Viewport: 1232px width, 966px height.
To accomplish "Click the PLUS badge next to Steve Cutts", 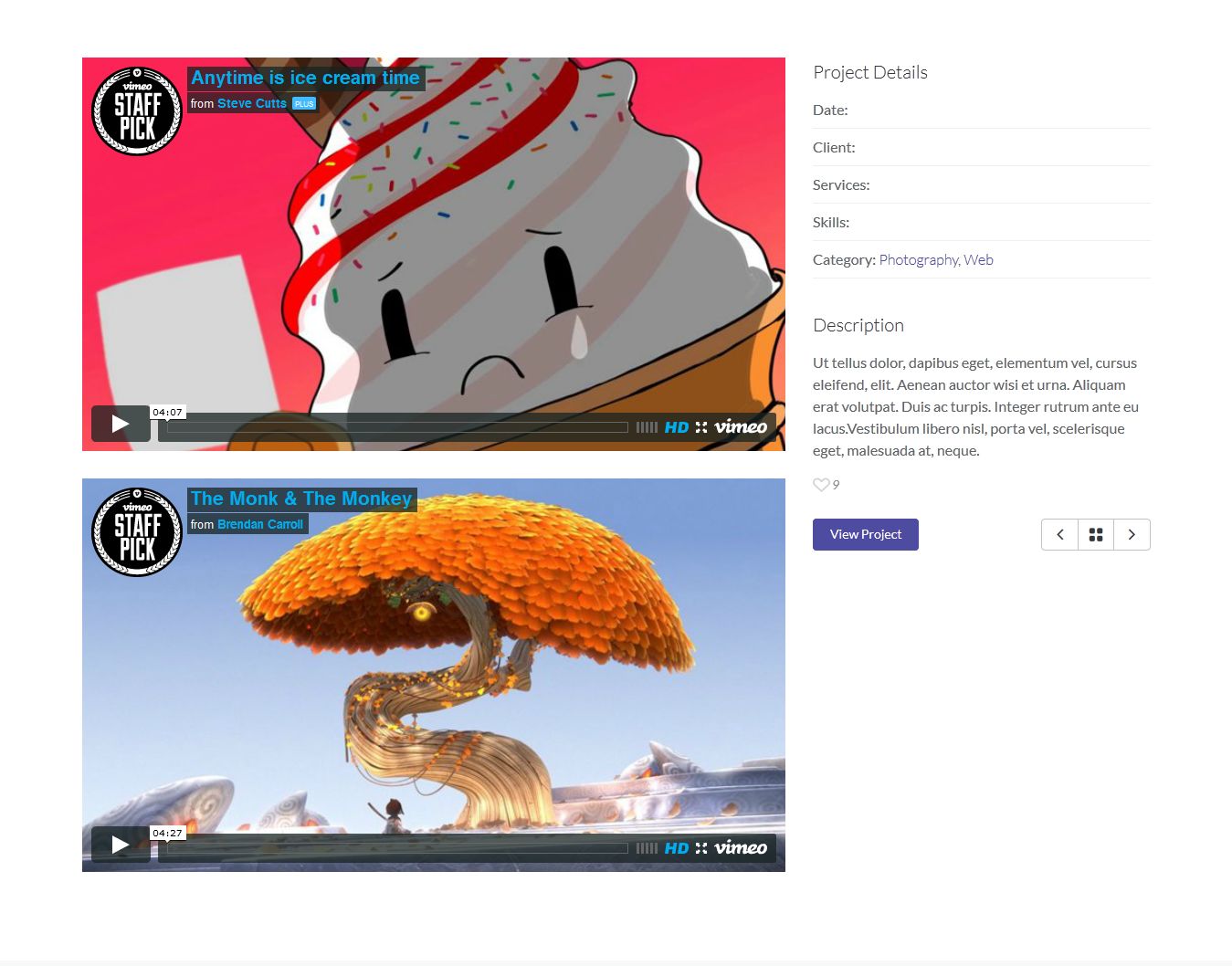I will point(304,104).
